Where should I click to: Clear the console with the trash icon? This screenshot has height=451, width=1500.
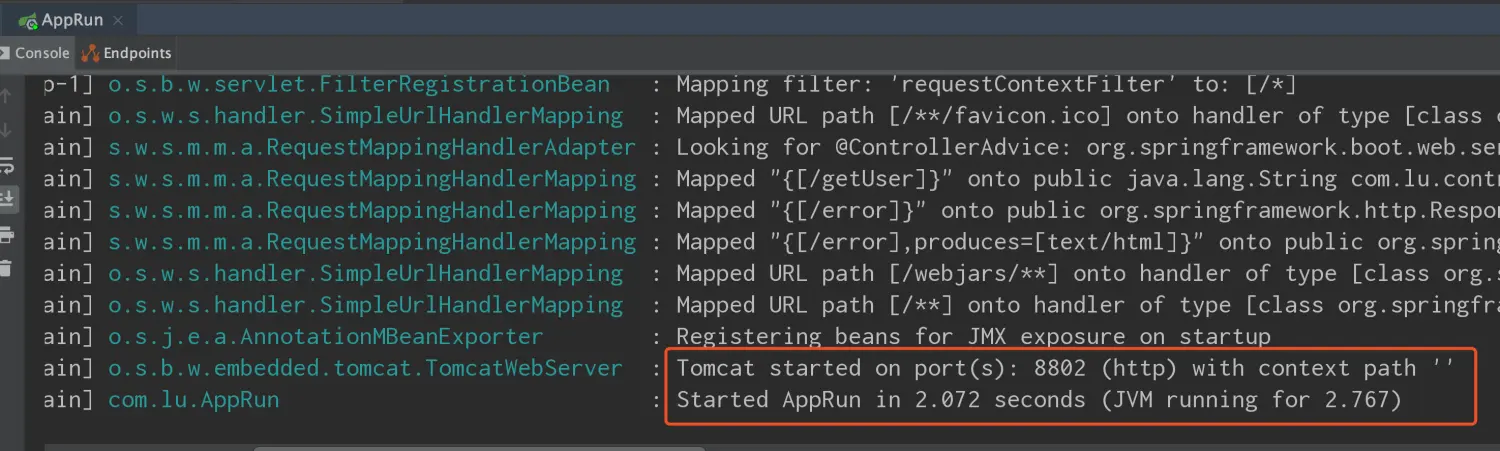coord(6,267)
